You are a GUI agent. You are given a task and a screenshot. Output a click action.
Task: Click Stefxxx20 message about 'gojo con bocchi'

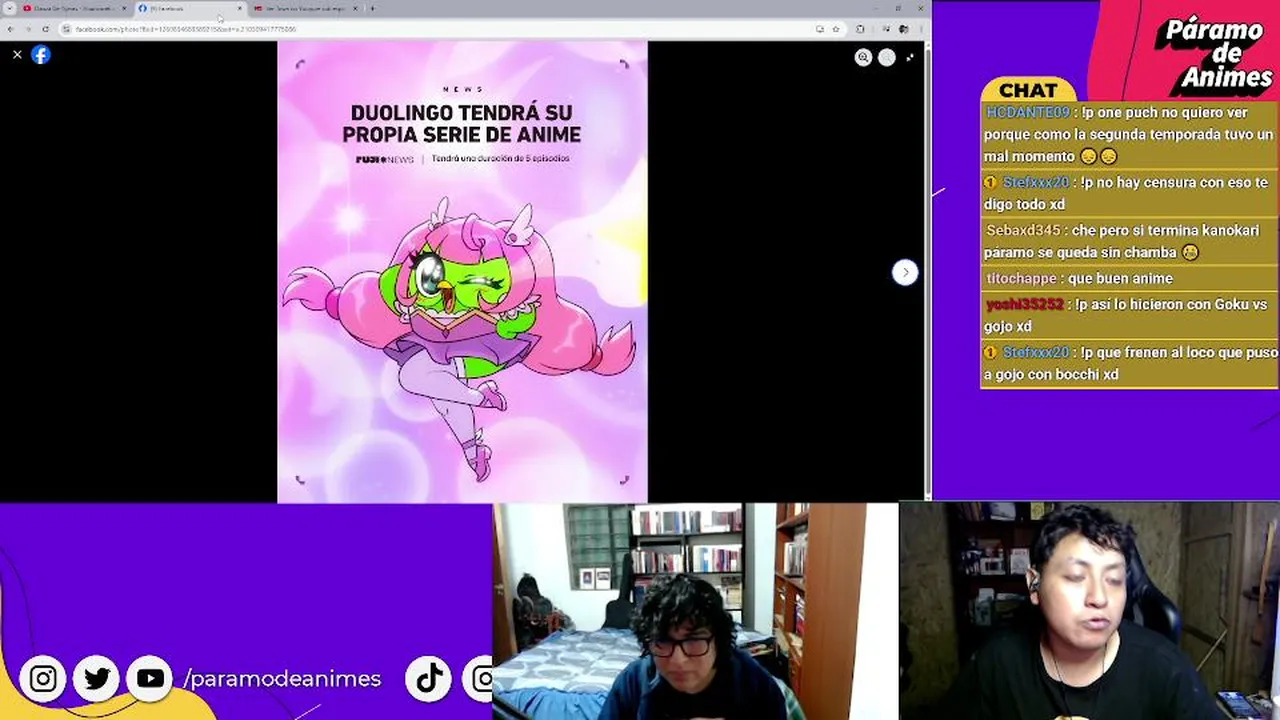click(1130, 363)
